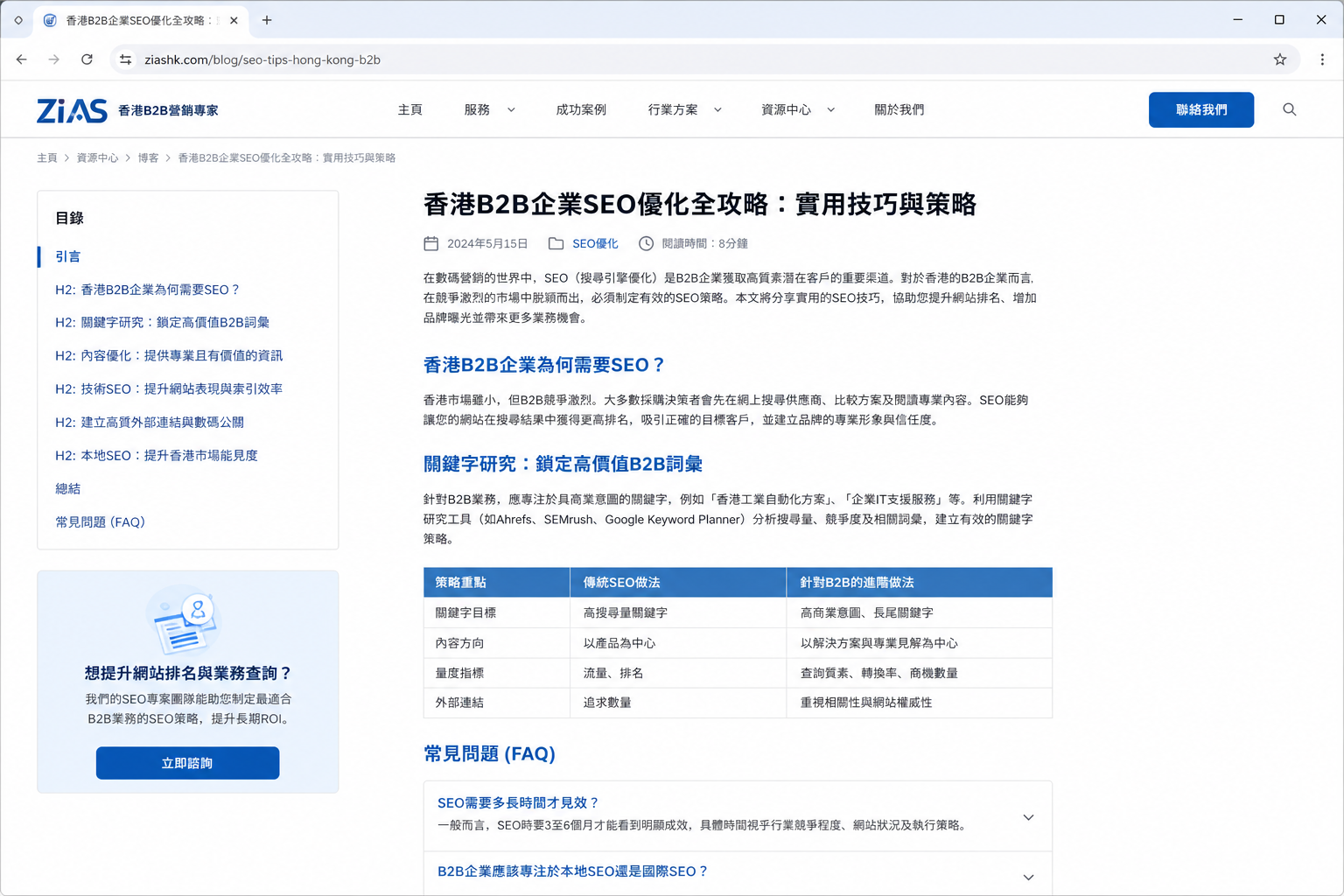This screenshot has width=1344, height=896.
Task: Jump to 常見問題 (FAQ) in contents
Action: coord(100,522)
